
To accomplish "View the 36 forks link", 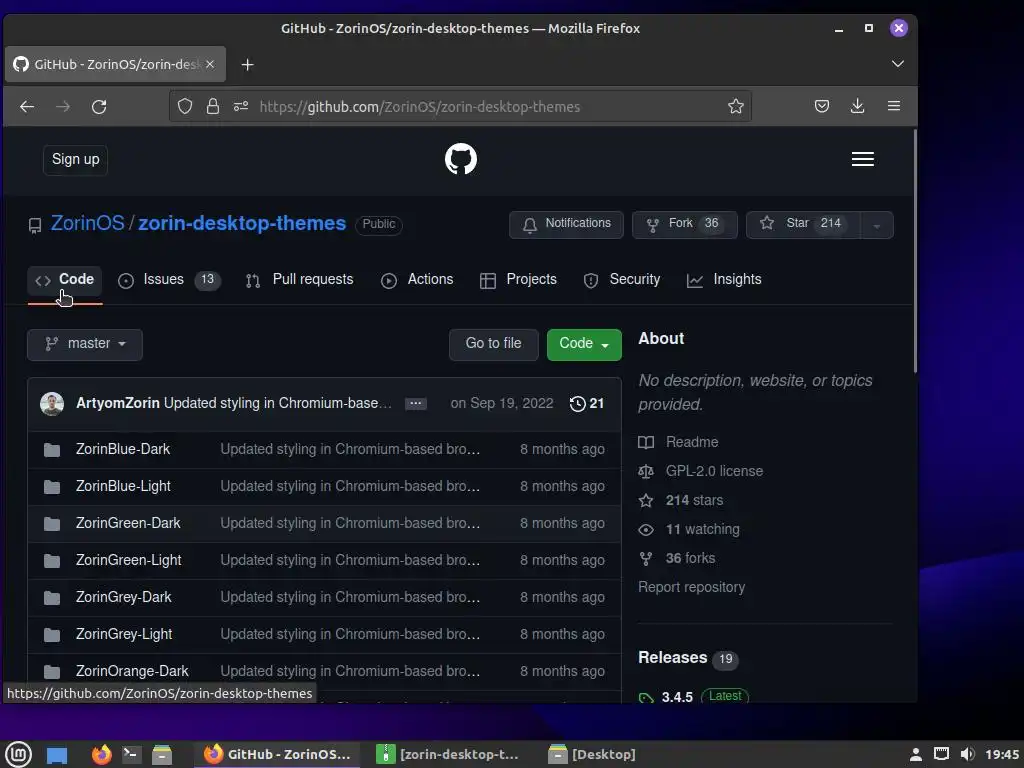I will (690, 559).
